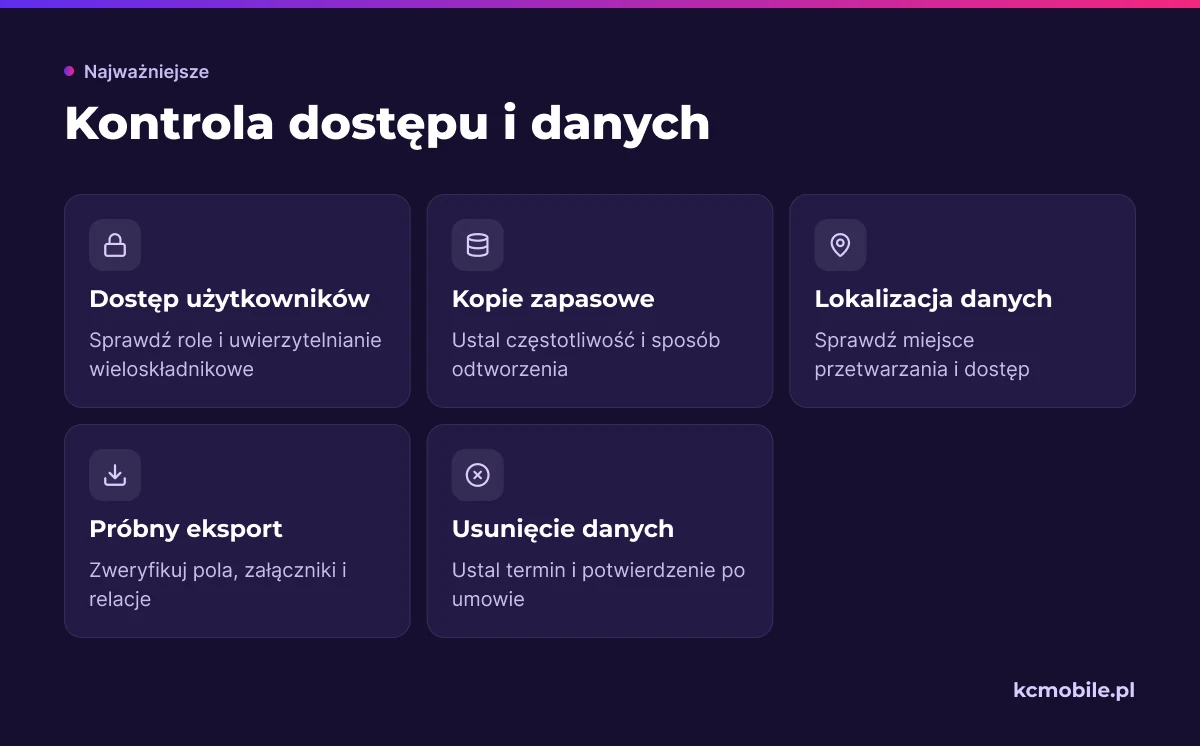Select the Lokalizacja danych heading
The width and height of the screenshot is (1200, 746).
[933, 299]
